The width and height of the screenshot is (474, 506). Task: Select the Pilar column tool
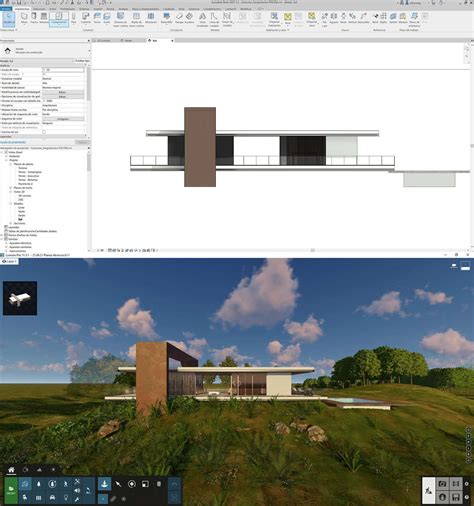pos(74,18)
